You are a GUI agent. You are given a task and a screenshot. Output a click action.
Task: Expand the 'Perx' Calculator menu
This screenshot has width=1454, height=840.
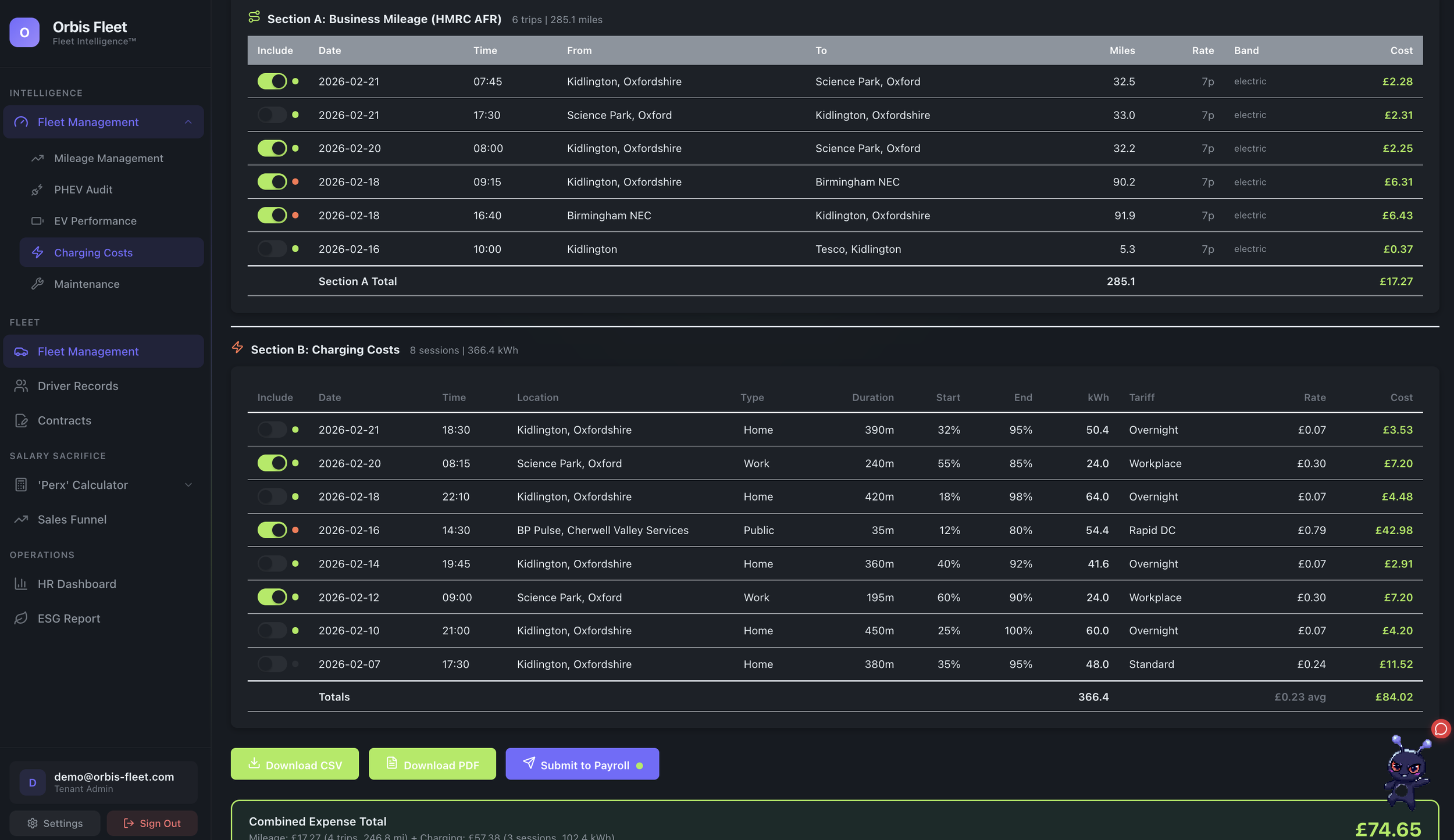click(x=187, y=484)
